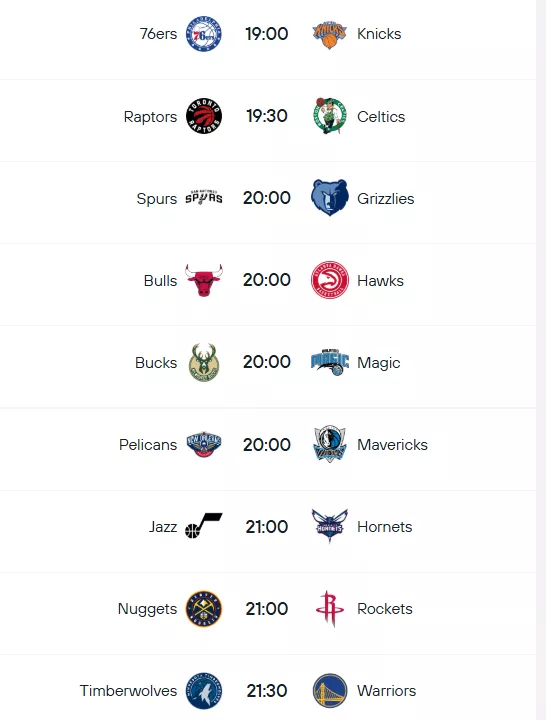This screenshot has height=720, width=546.
Task: Select the Orlando Magic logo
Action: pos(330,362)
